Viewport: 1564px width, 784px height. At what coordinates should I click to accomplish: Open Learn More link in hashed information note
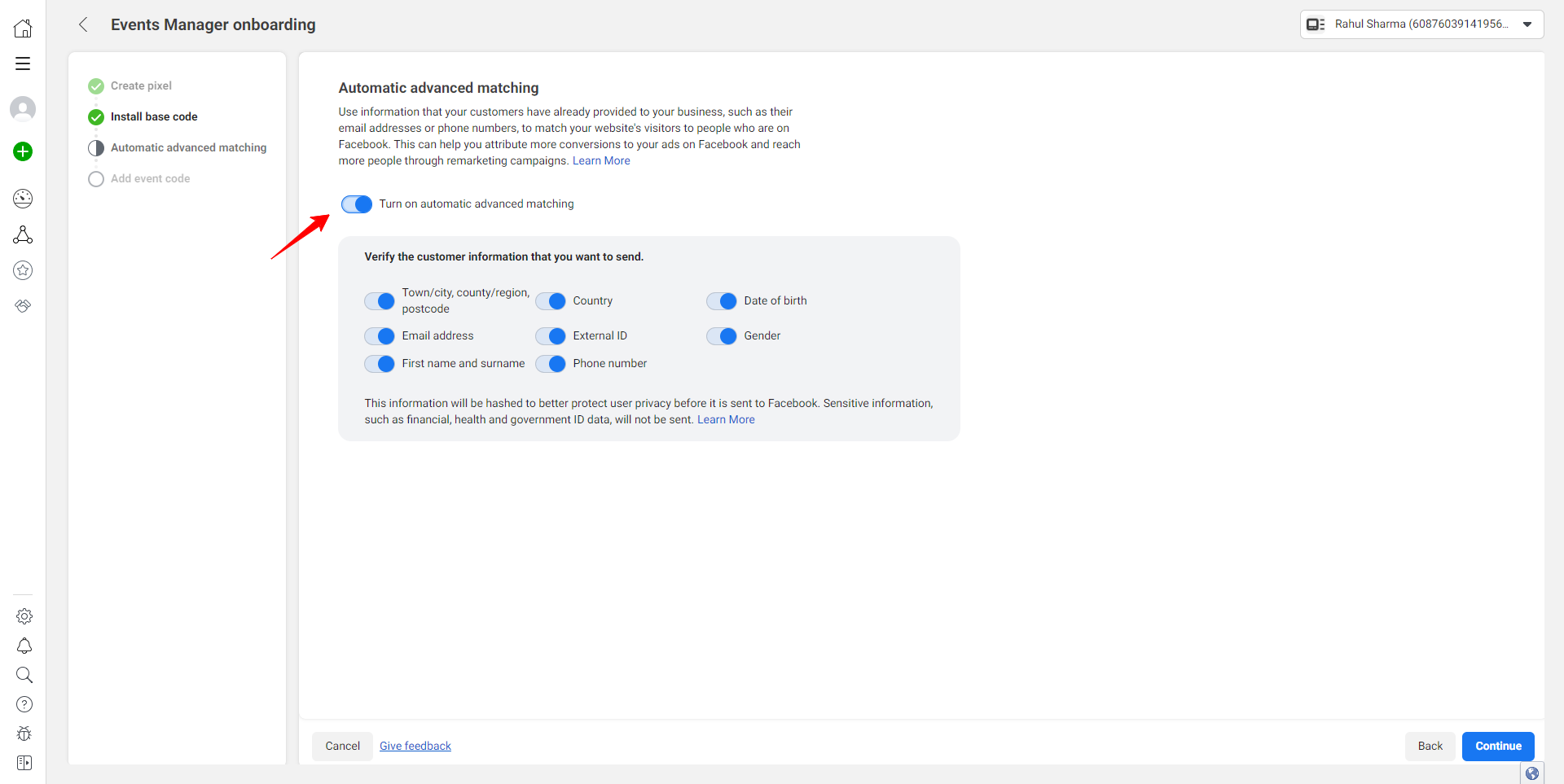coord(726,419)
